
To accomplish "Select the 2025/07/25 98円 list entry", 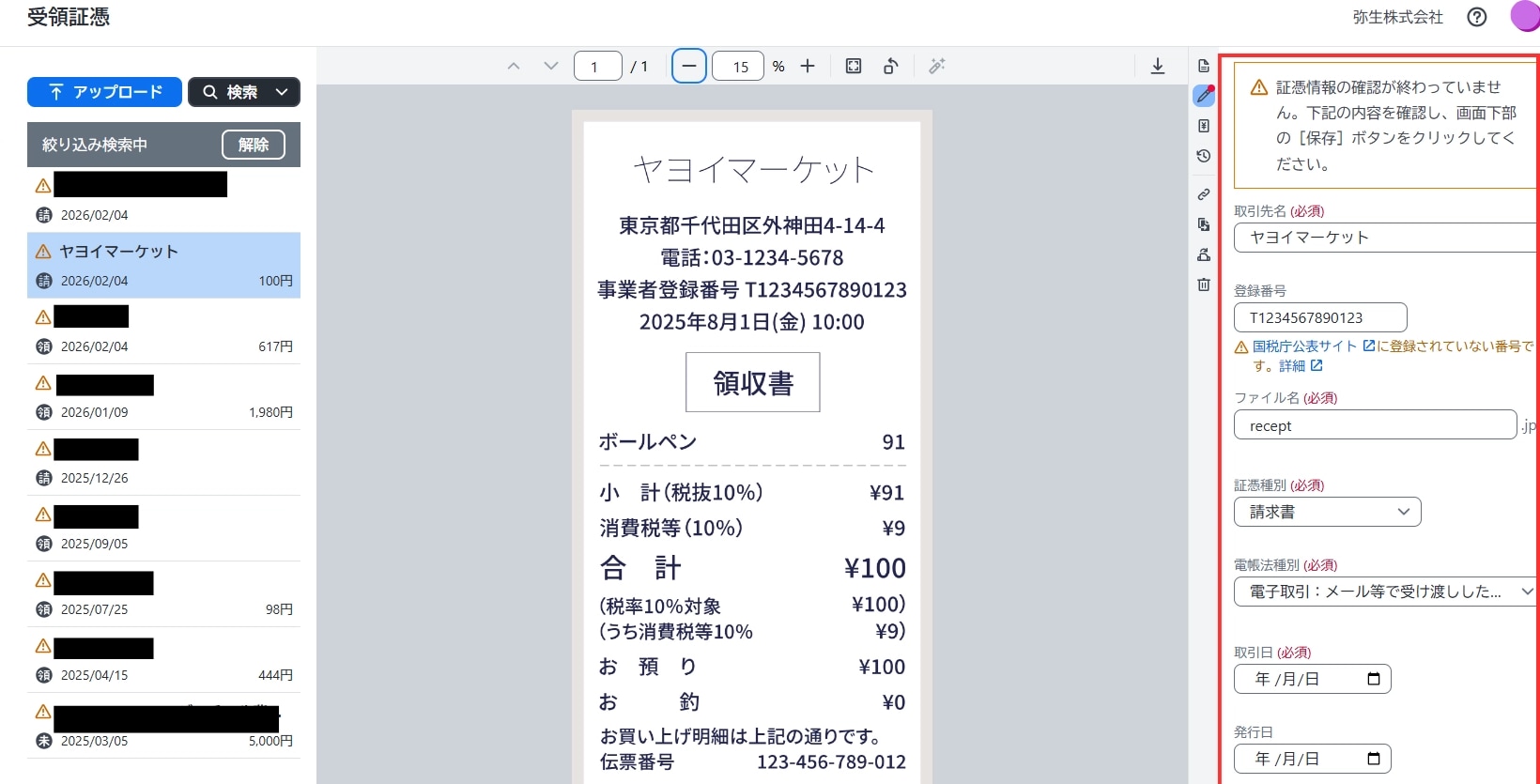I will [163, 593].
